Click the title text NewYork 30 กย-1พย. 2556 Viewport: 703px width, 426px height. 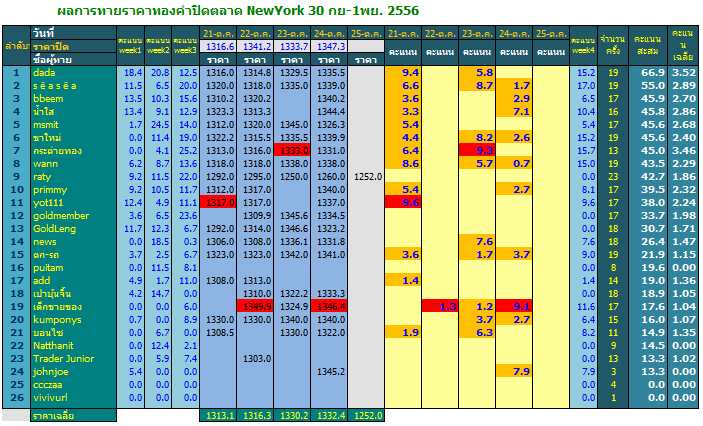pos(333,10)
